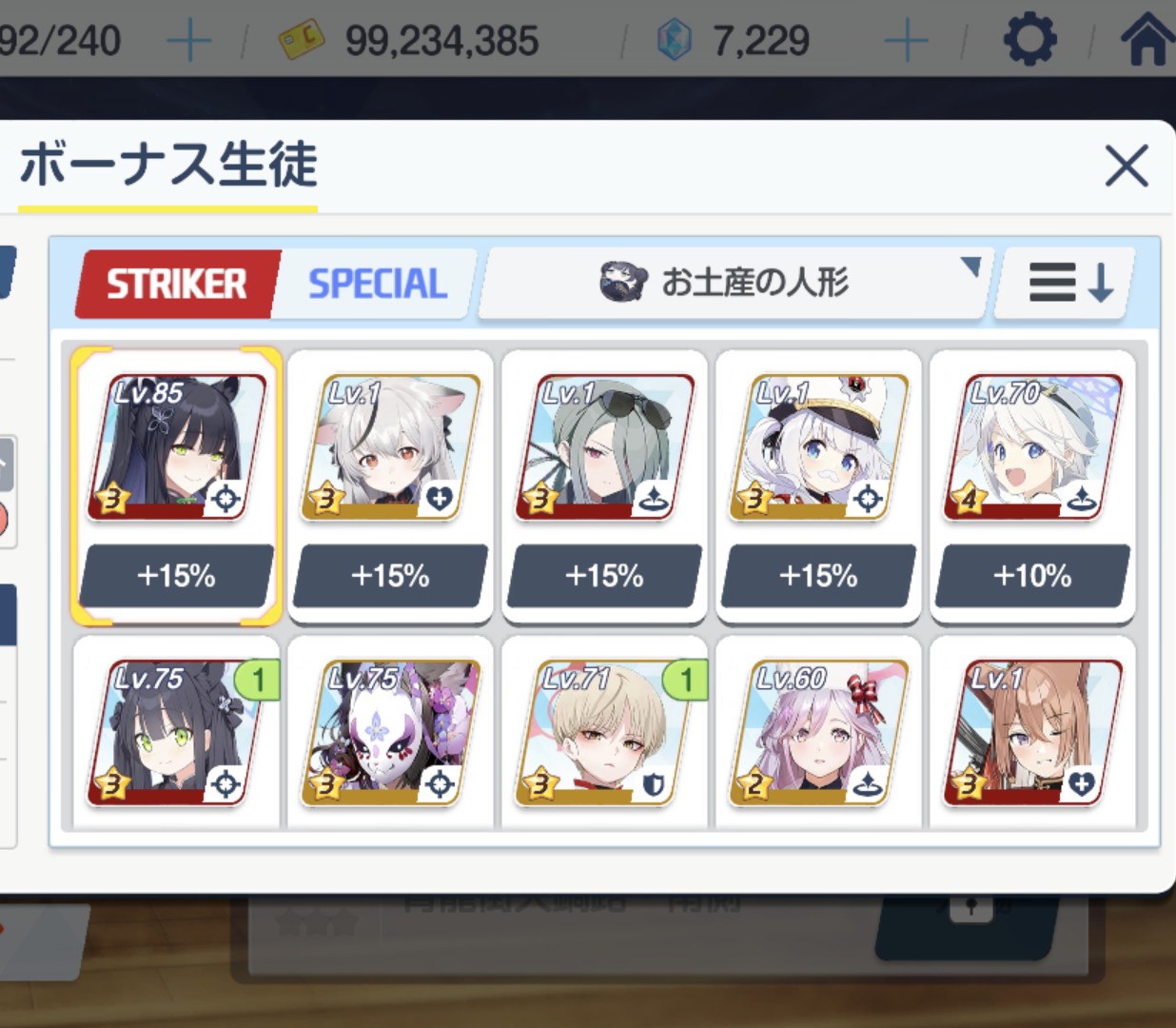Switch to the SPECIAL tab

point(377,284)
